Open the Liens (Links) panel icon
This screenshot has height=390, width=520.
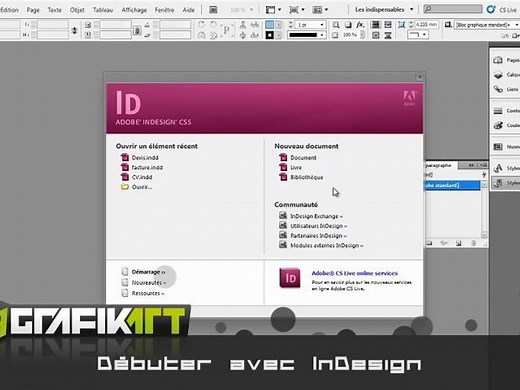pyautogui.click(x=498, y=89)
